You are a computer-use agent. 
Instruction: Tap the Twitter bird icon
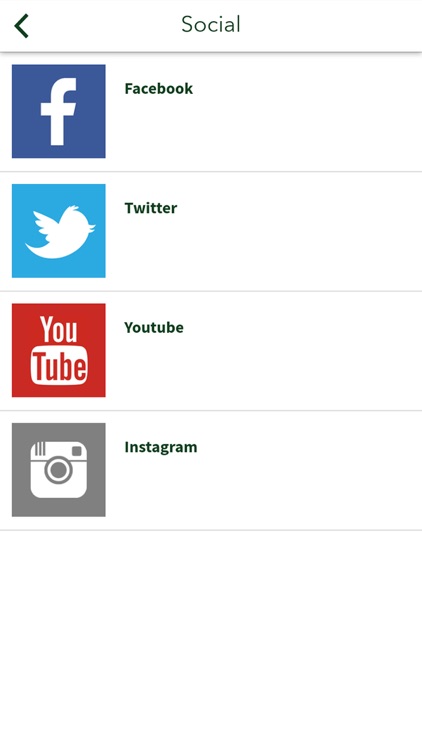[x=59, y=231]
